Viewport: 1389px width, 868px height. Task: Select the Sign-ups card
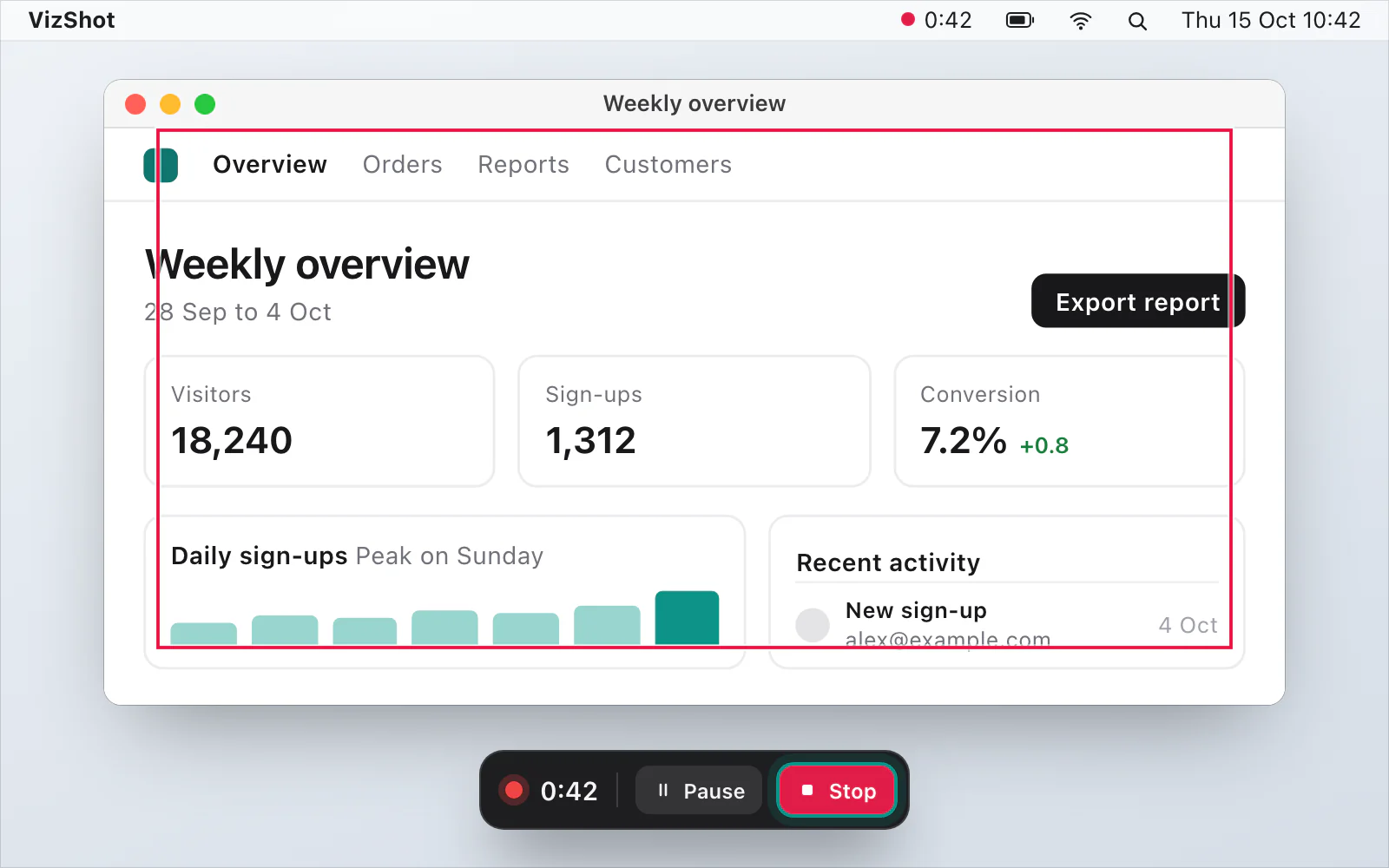pos(694,421)
